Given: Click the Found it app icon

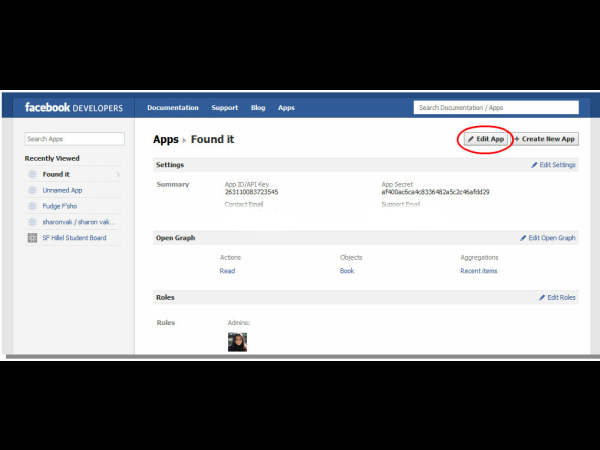Looking at the screenshot, I should coord(33,174).
